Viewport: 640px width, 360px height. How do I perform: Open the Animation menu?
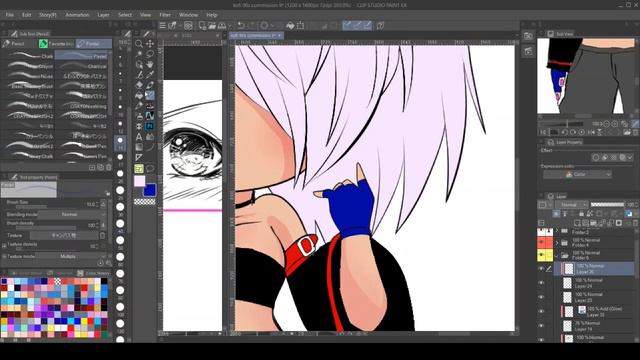(x=77, y=15)
